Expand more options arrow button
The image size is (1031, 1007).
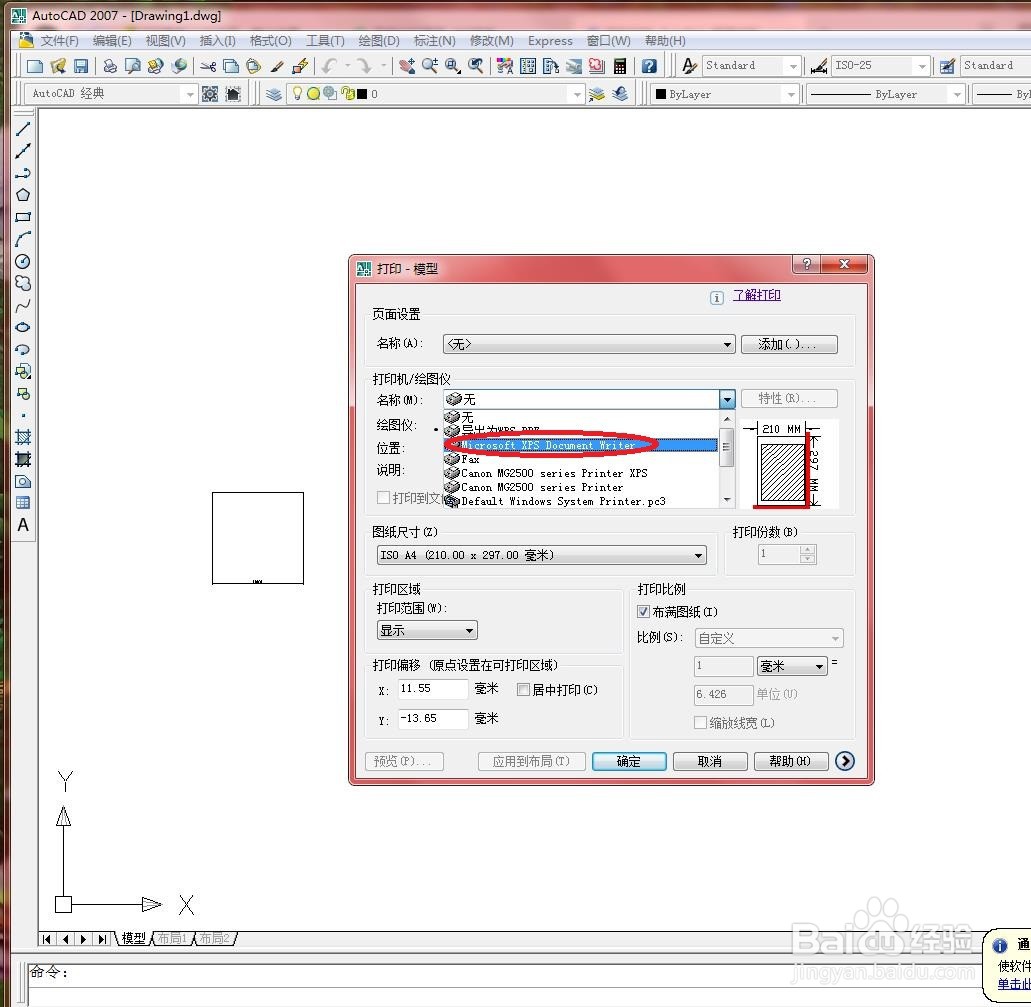[845, 761]
